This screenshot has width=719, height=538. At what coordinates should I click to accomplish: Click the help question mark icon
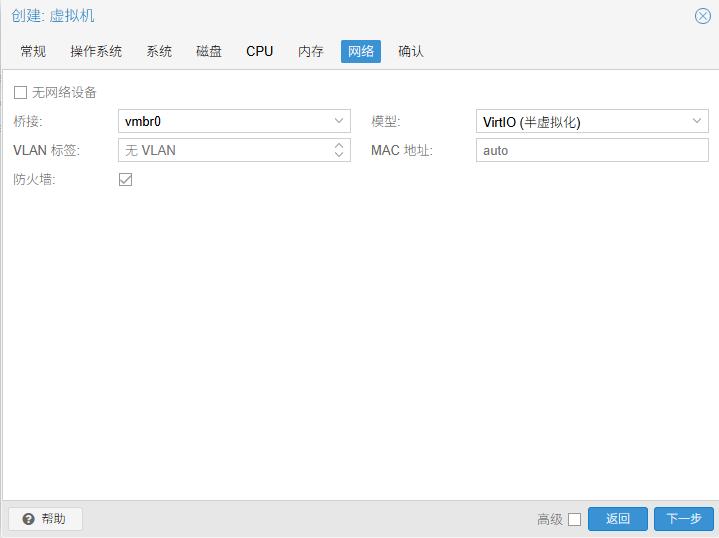(x=28, y=519)
